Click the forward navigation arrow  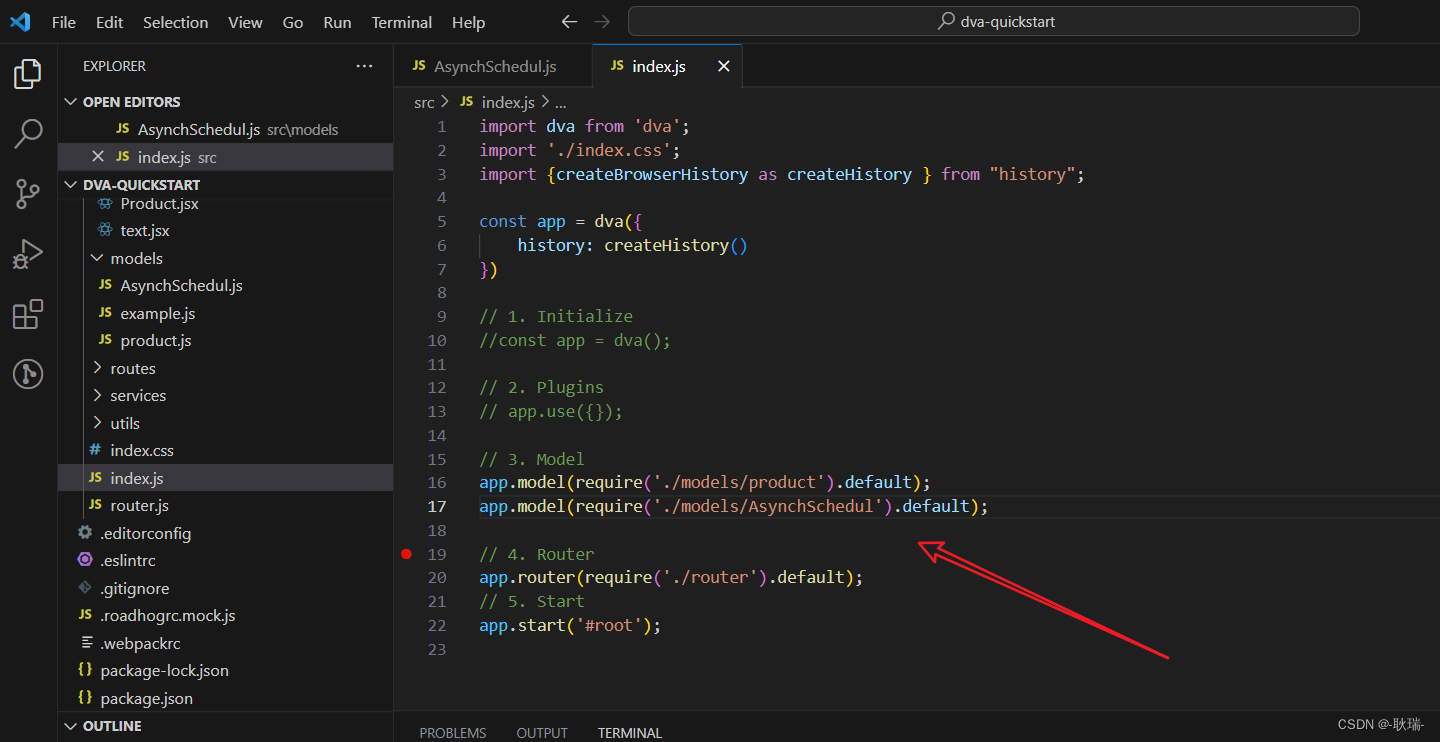[604, 21]
